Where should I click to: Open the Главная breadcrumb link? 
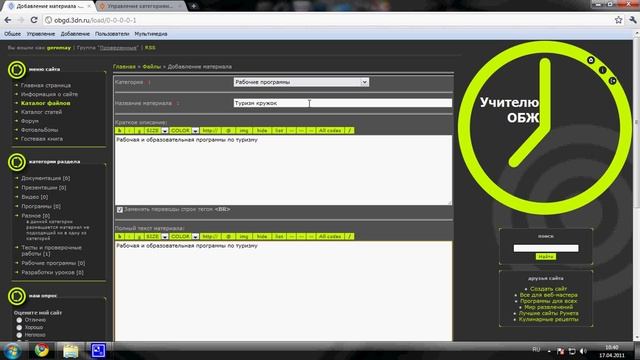coord(124,67)
